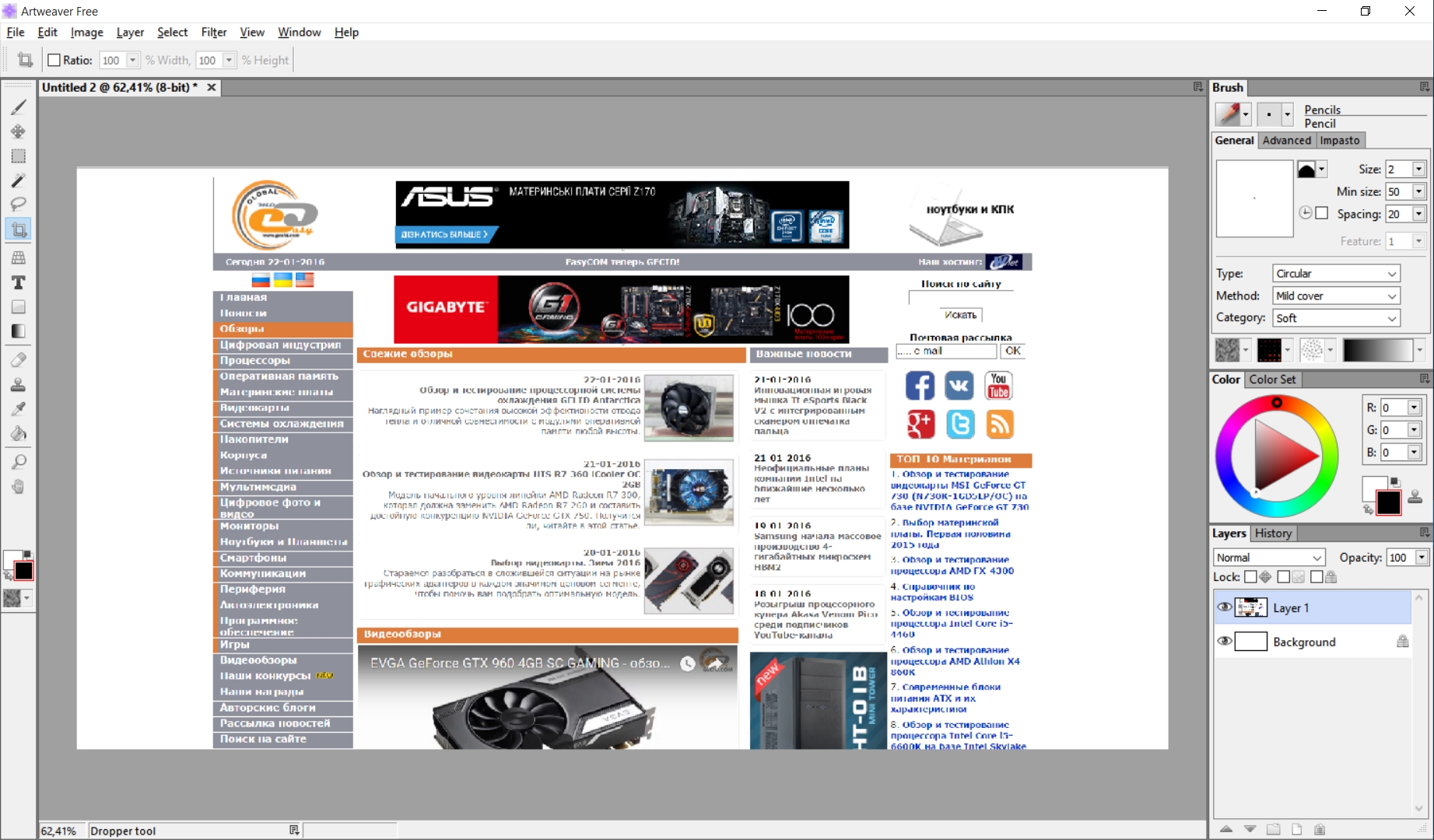Select the Crop tool in the toolbox
Screen dimensions: 1434x840
(18, 229)
